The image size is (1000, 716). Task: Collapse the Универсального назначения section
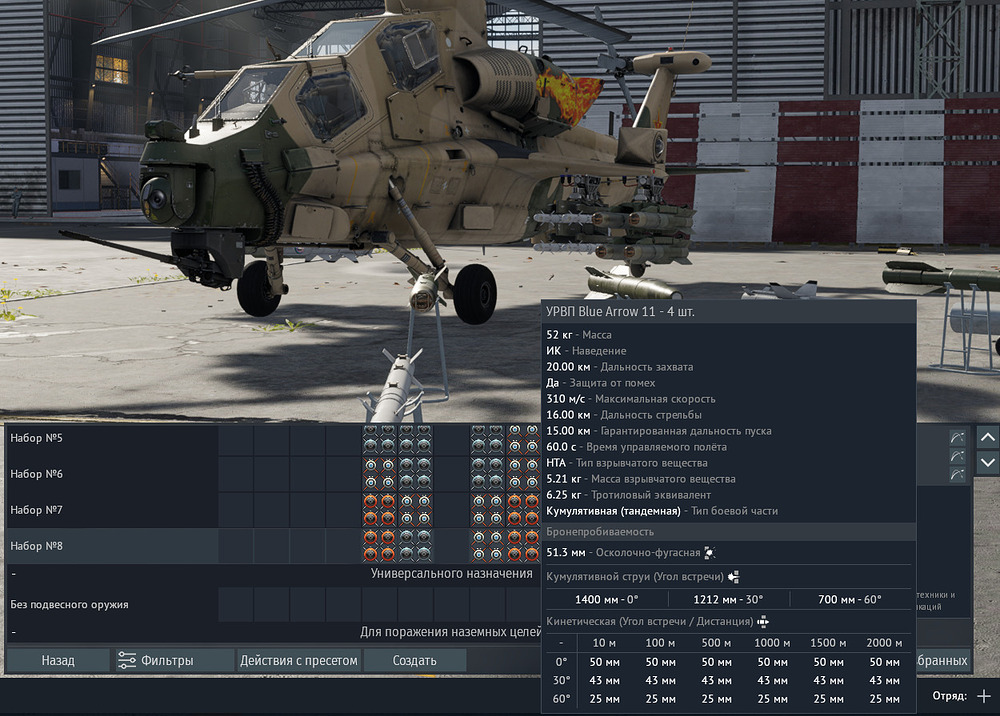(13, 574)
